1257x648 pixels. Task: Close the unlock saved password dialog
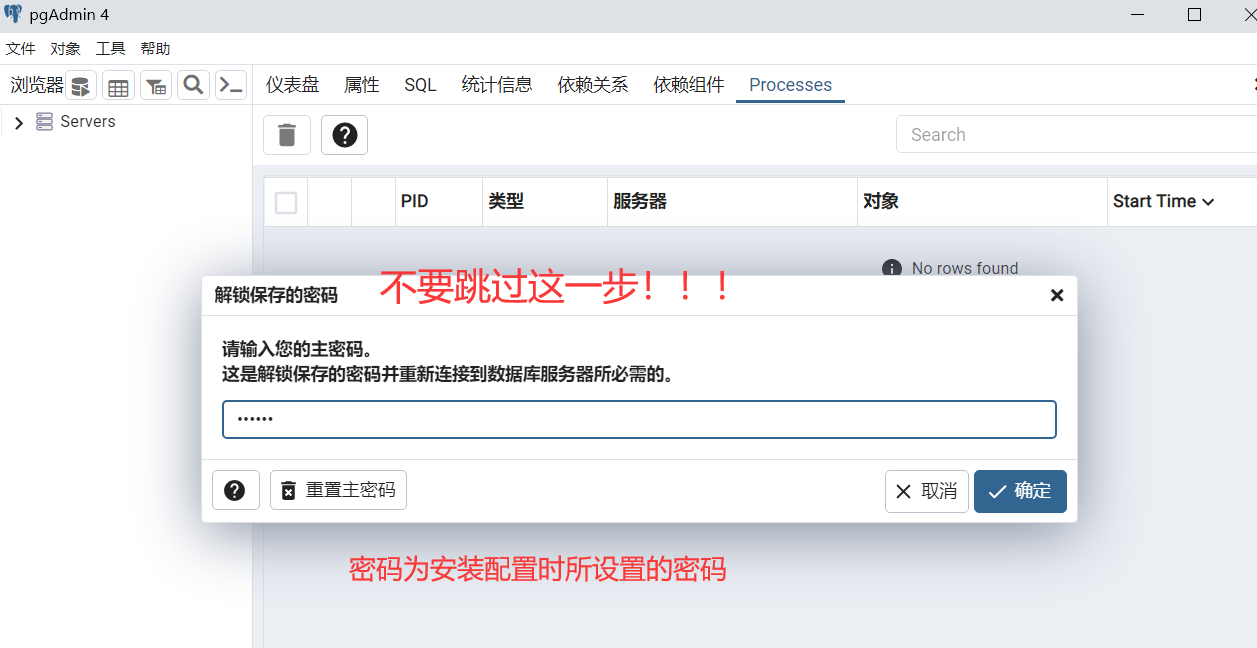(1057, 295)
